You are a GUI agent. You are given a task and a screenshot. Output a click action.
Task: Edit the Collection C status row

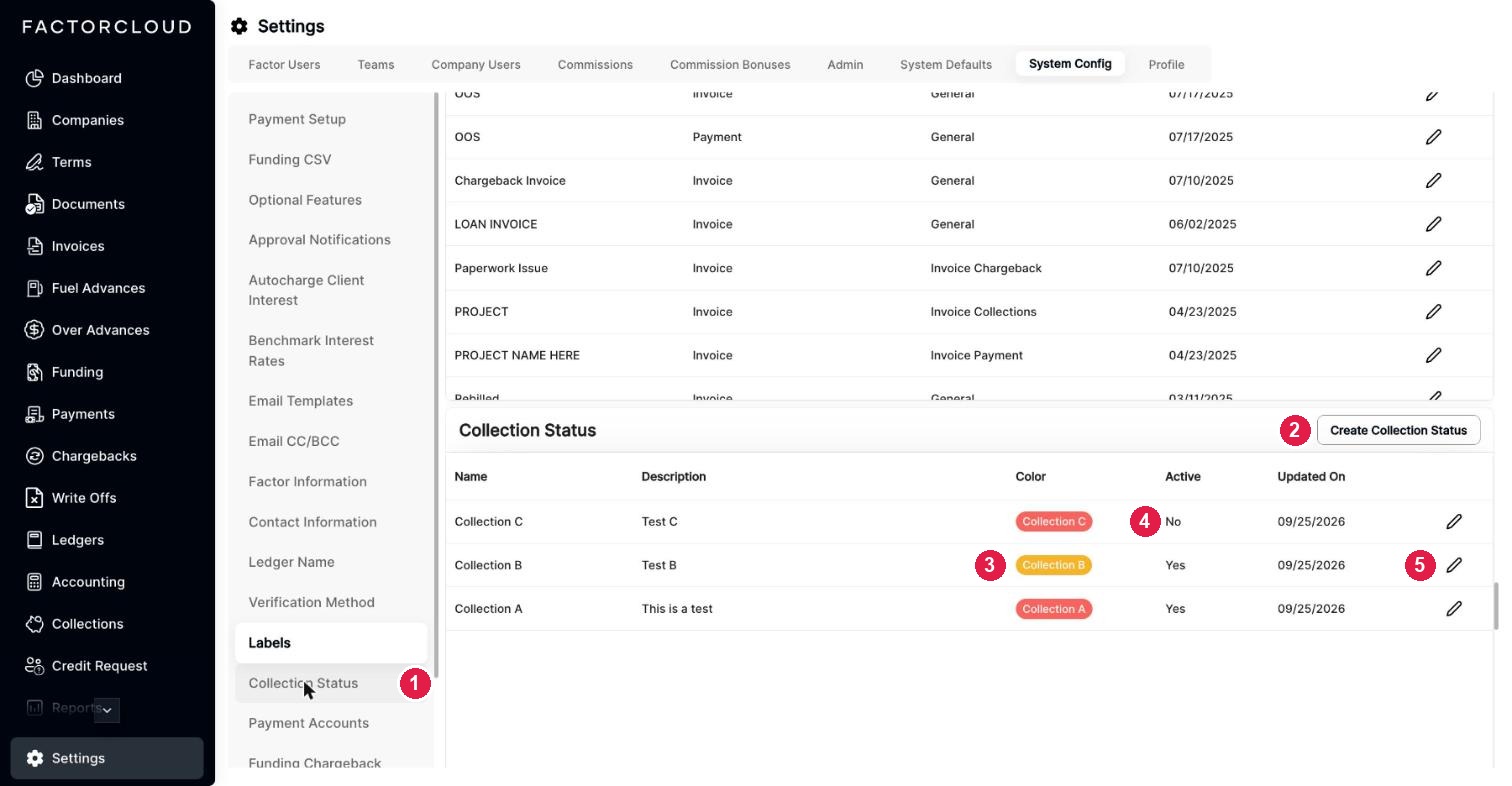(x=1454, y=522)
